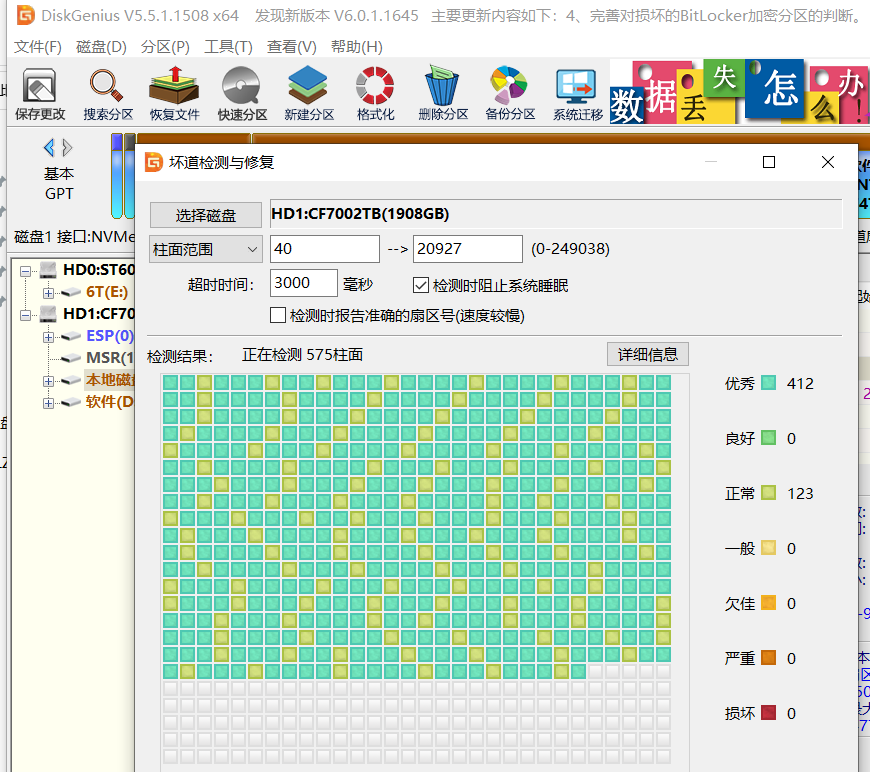The height and width of the screenshot is (772, 870).
Task: Click the 坏道检测与修复 dialog logo icon
Action: click(x=154, y=162)
